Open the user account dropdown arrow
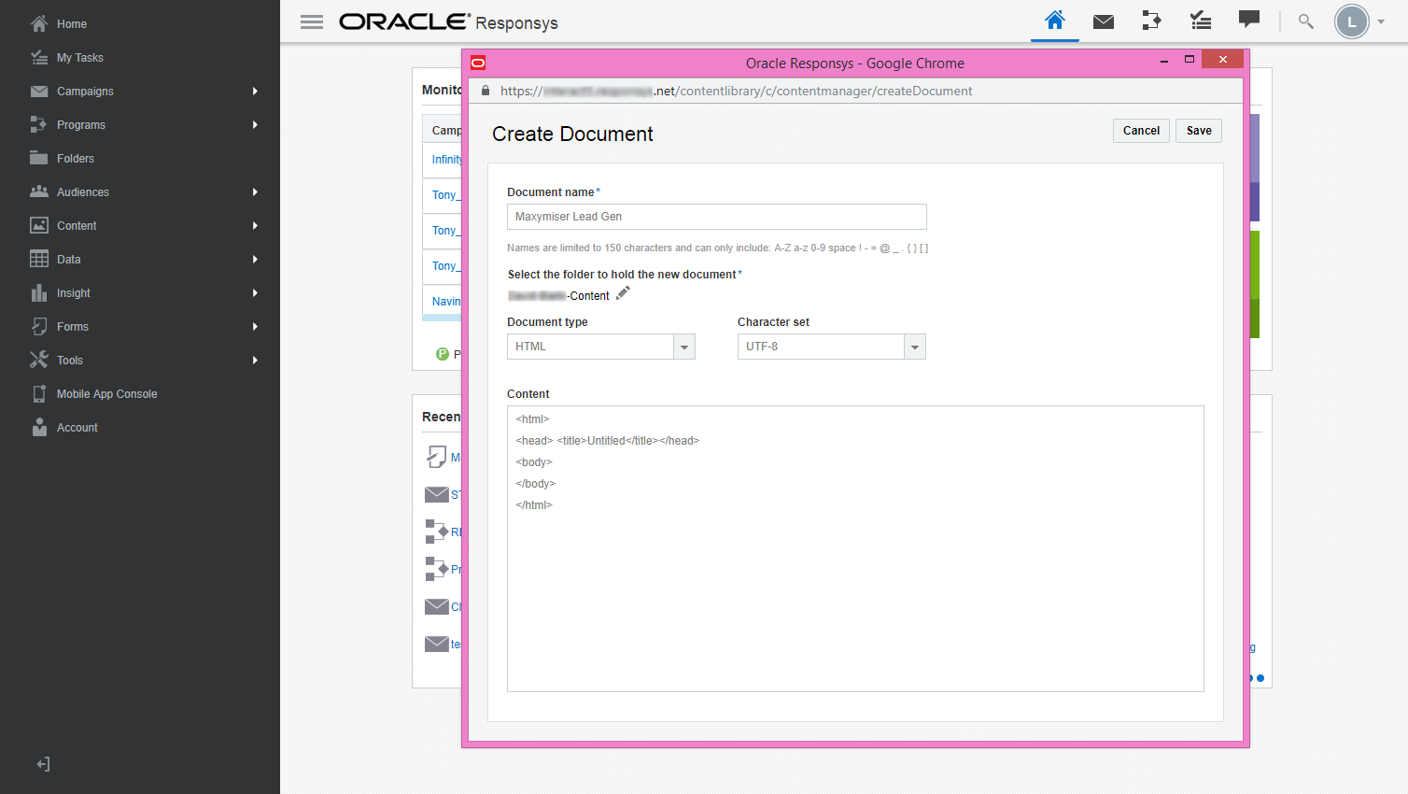The width and height of the screenshot is (1408, 794). coord(1381,22)
